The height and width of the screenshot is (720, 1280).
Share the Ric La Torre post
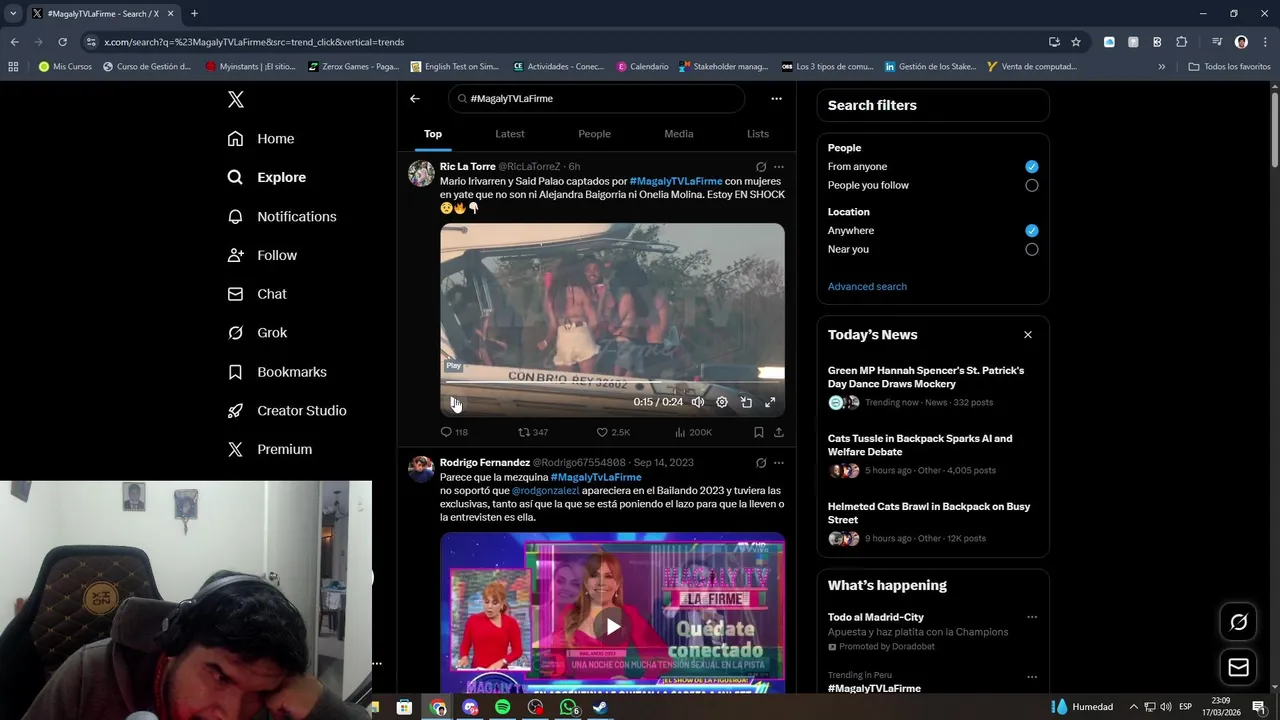coord(779,432)
